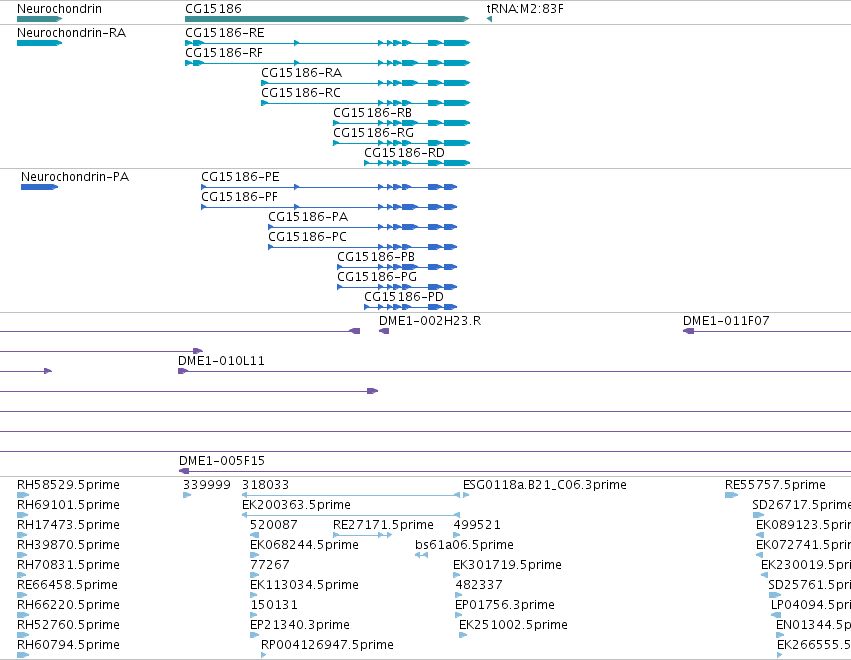Select the 318033 feature label
The image size is (851, 660).
pos(265,485)
